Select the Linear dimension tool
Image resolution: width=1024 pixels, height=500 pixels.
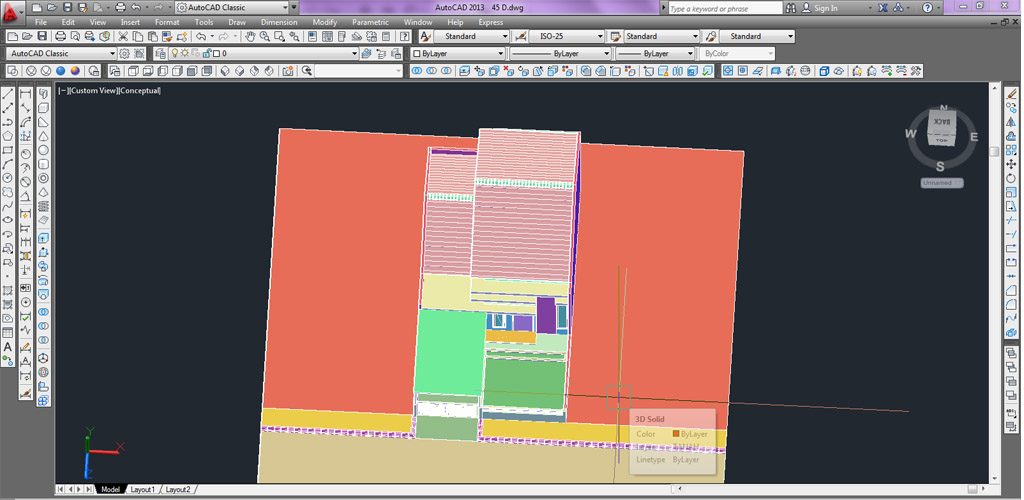(x=25, y=93)
